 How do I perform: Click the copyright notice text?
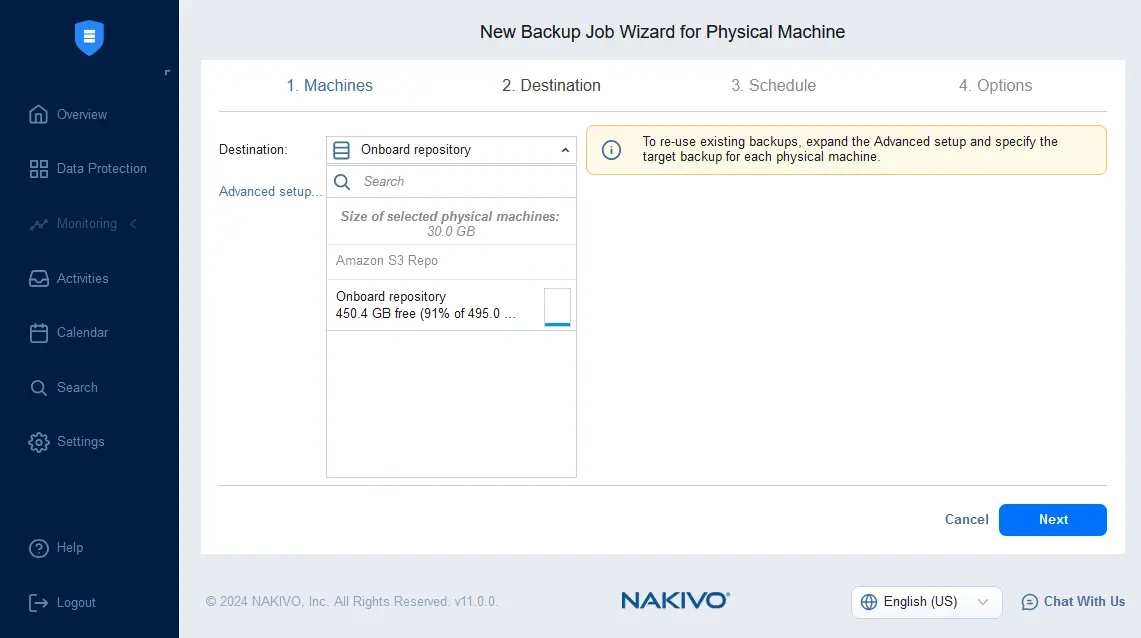[x=351, y=602]
